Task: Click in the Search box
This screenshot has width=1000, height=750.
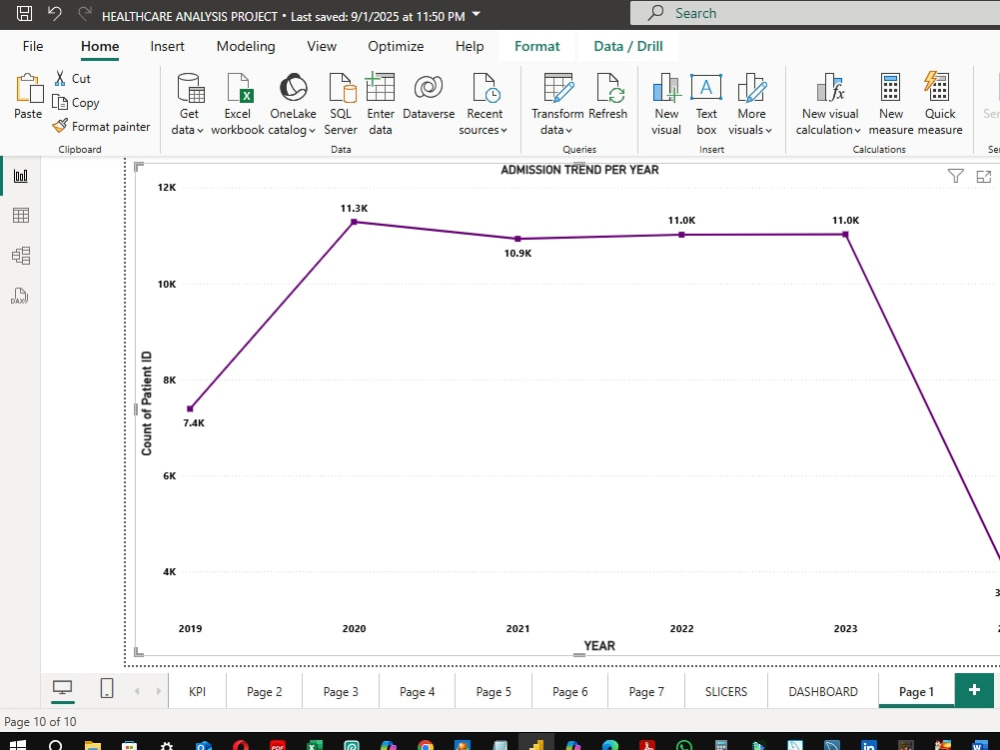Action: (x=815, y=13)
